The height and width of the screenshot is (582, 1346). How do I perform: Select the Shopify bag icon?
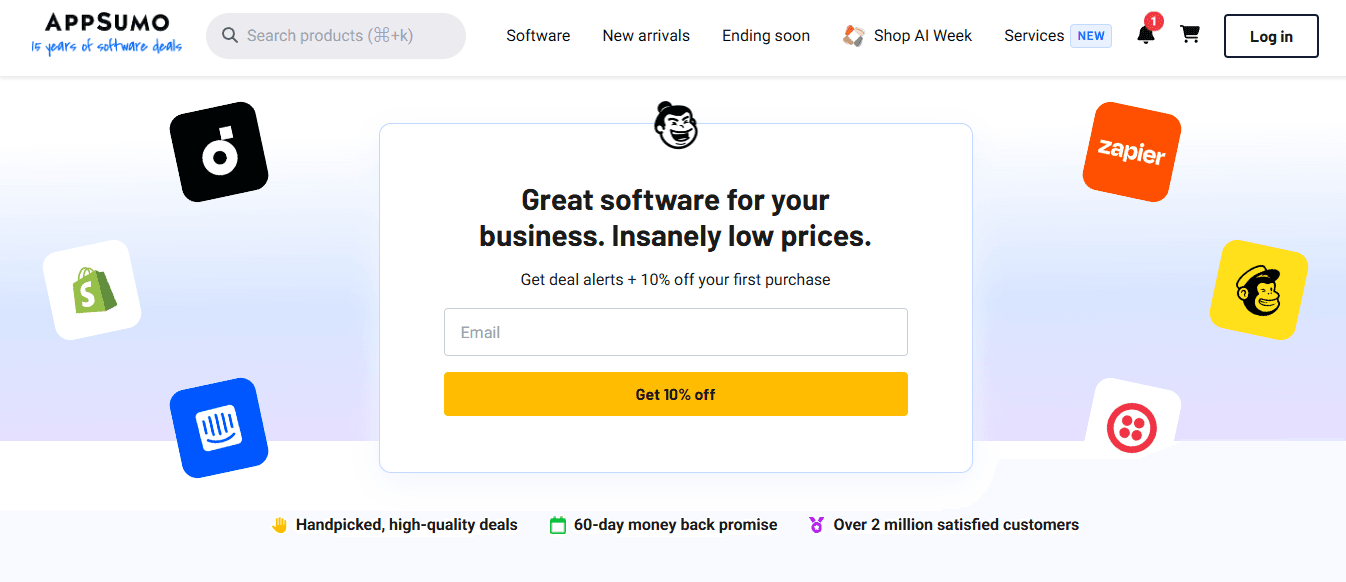[91, 289]
